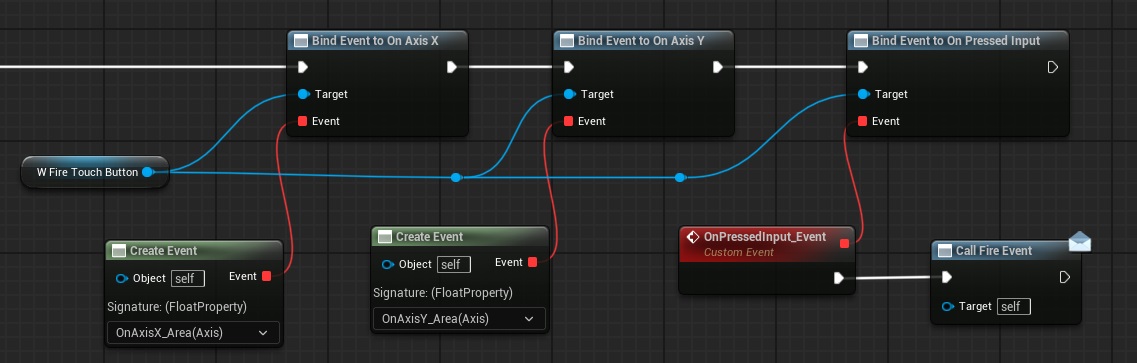The width and height of the screenshot is (1137, 363).
Task: Click the red delegate pin on OnPressedInput_Event
Action: click(844, 243)
